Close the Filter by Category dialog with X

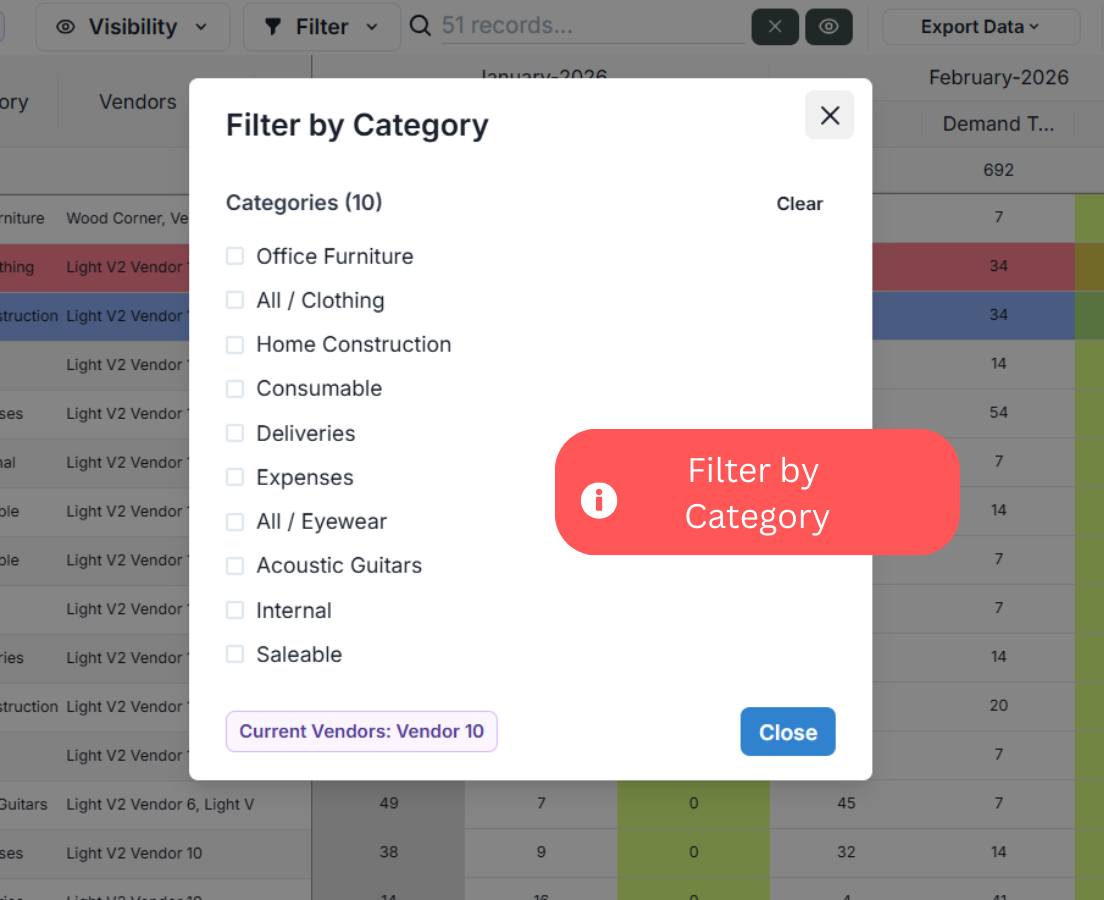[x=829, y=115]
